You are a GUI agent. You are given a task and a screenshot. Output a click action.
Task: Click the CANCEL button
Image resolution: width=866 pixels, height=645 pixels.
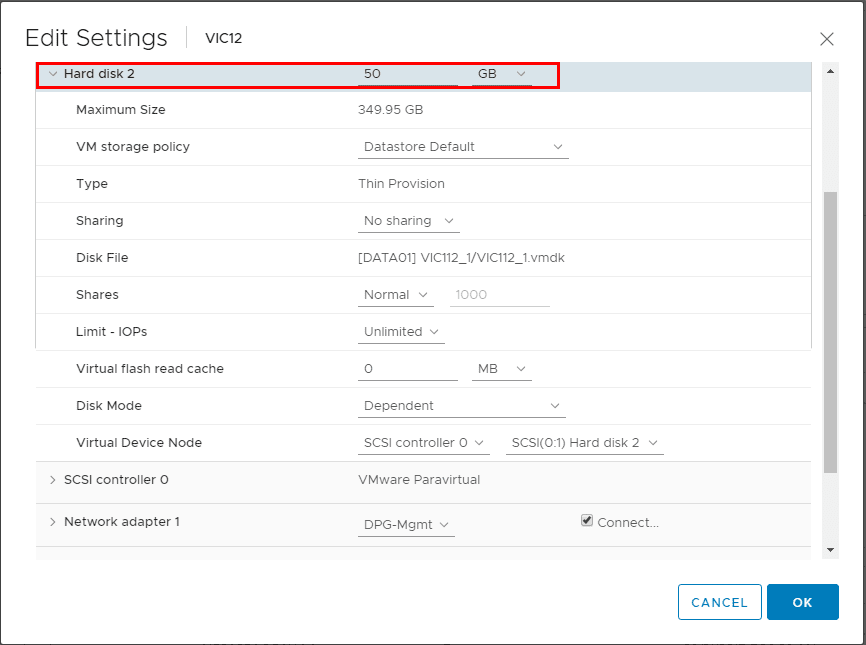coord(719,602)
